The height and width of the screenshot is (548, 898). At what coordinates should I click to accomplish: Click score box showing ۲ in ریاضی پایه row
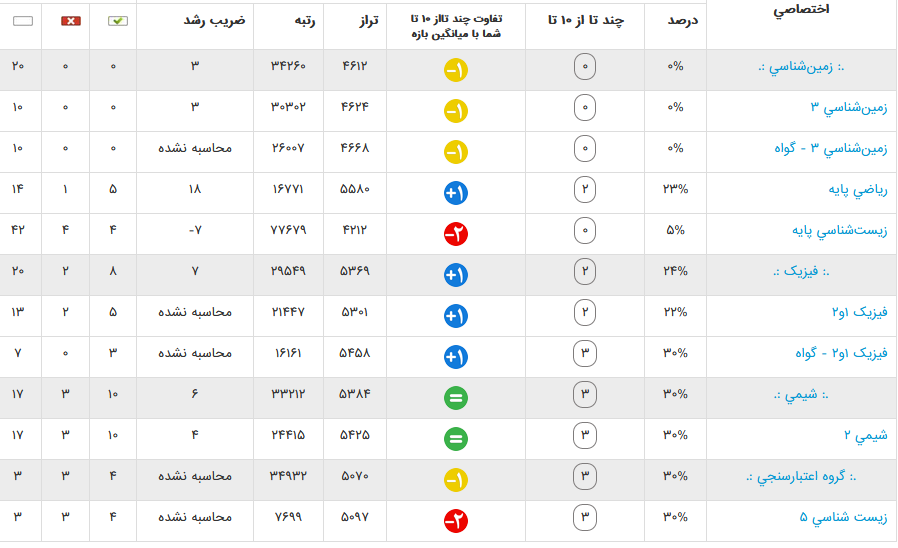coord(585,190)
